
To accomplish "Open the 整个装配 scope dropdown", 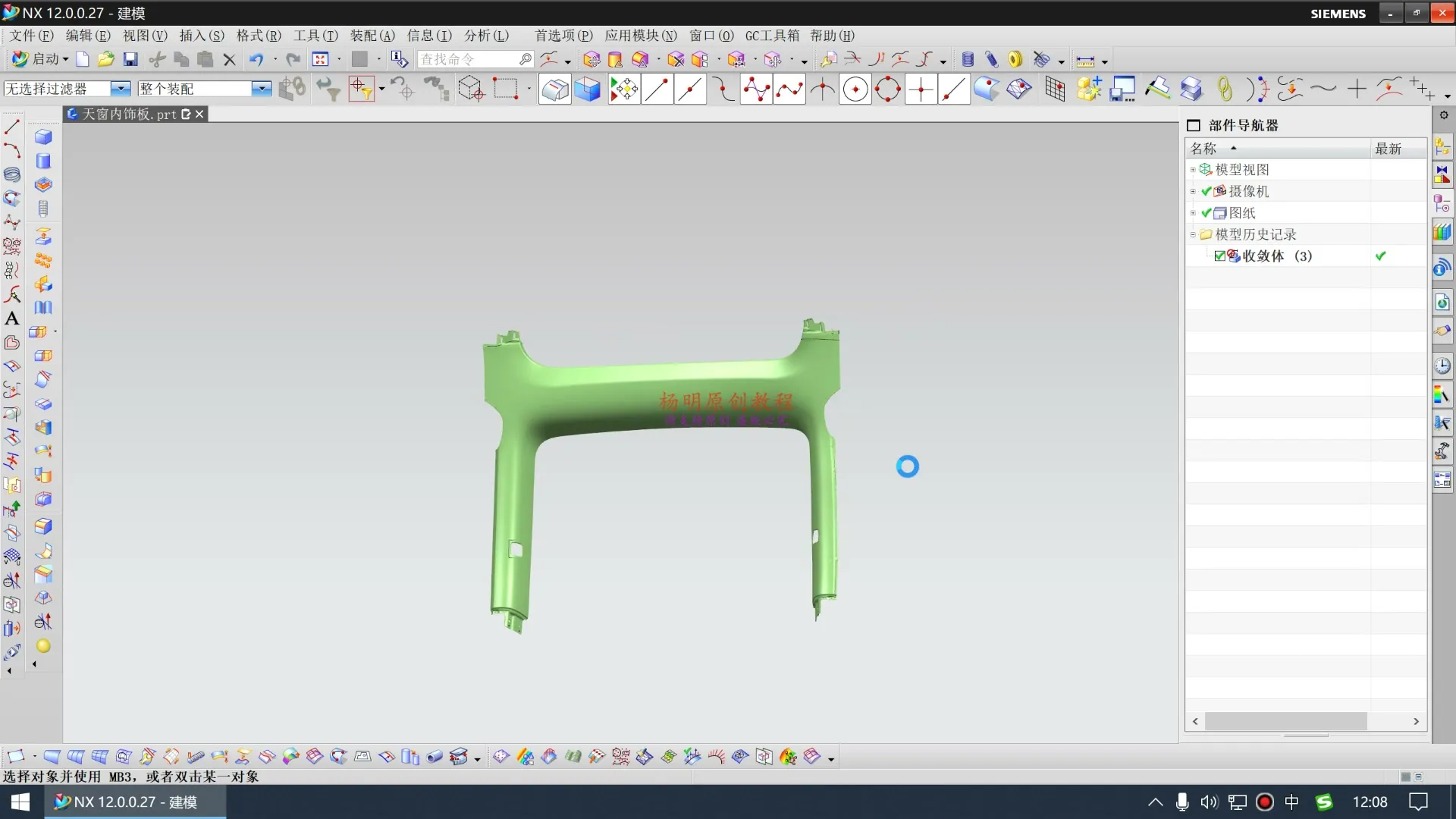I will [261, 89].
